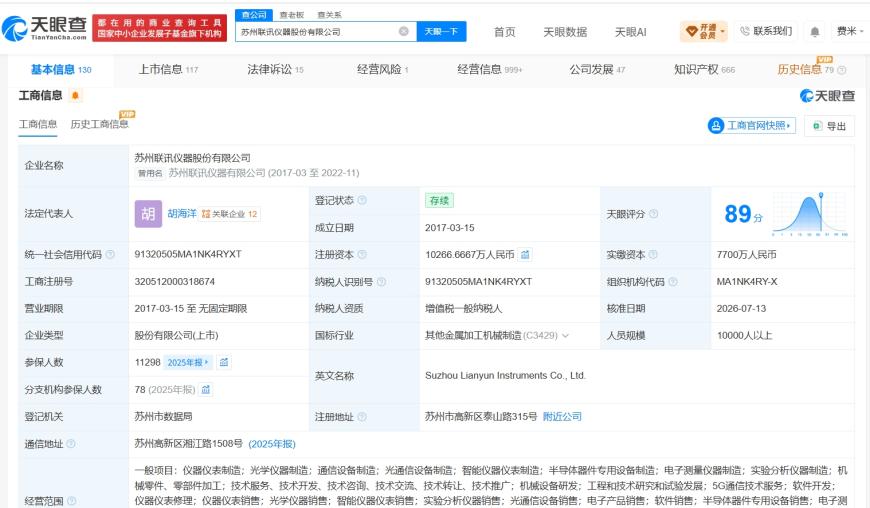Click the 存续 status badge

[x=439, y=200]
